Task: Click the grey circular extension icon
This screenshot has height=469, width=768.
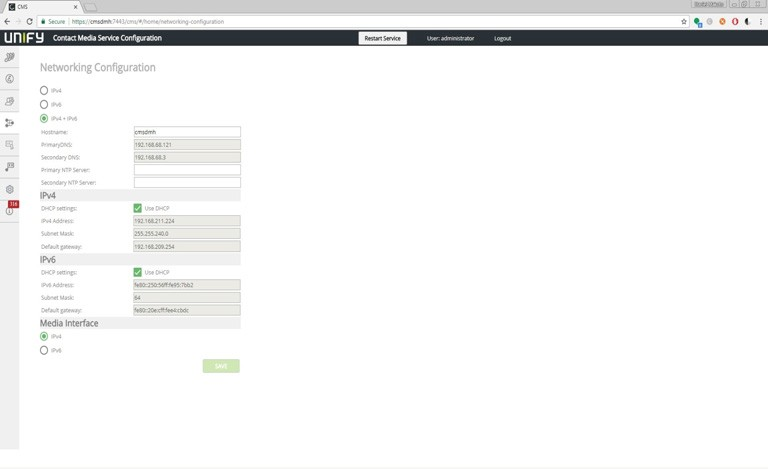Action: [x=710, y=22]
